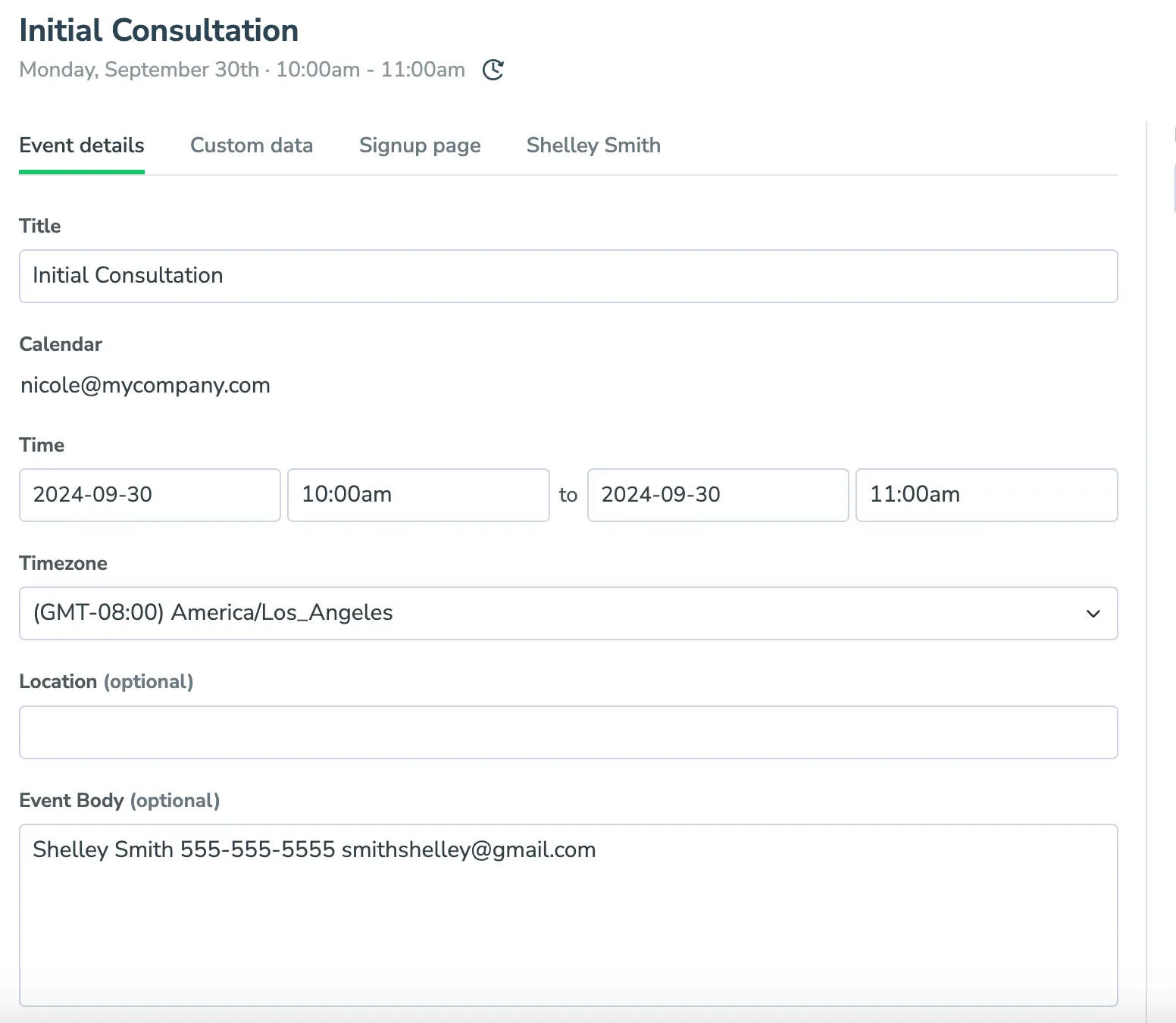Viewport: 1176px width, 1023px height.
Task: Go to the Signup page tab
Action: pyautogui.click(x=420, y=145)
